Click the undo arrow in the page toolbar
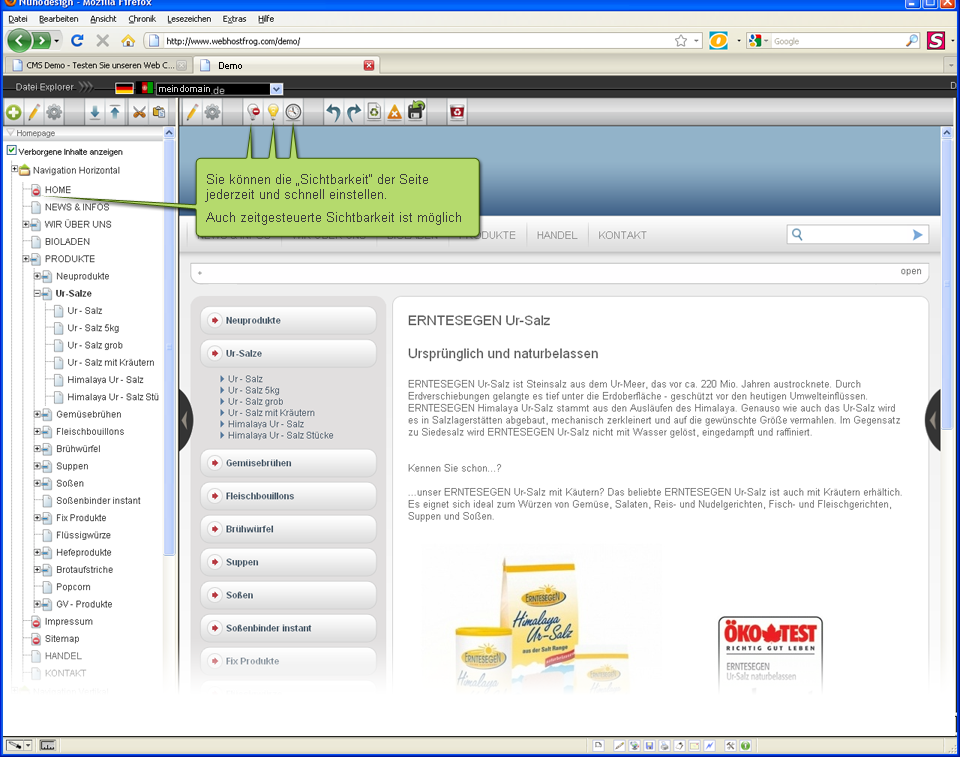 (333, 113)
